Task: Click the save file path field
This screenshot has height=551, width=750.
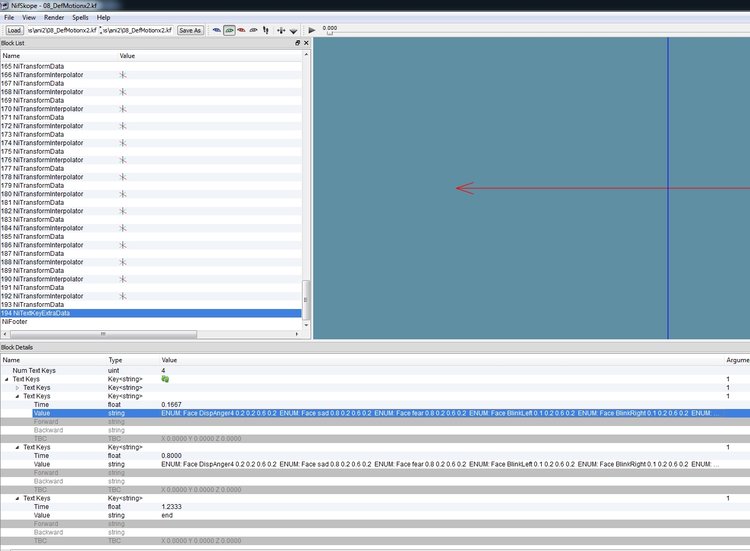Action: click(138, 30)
